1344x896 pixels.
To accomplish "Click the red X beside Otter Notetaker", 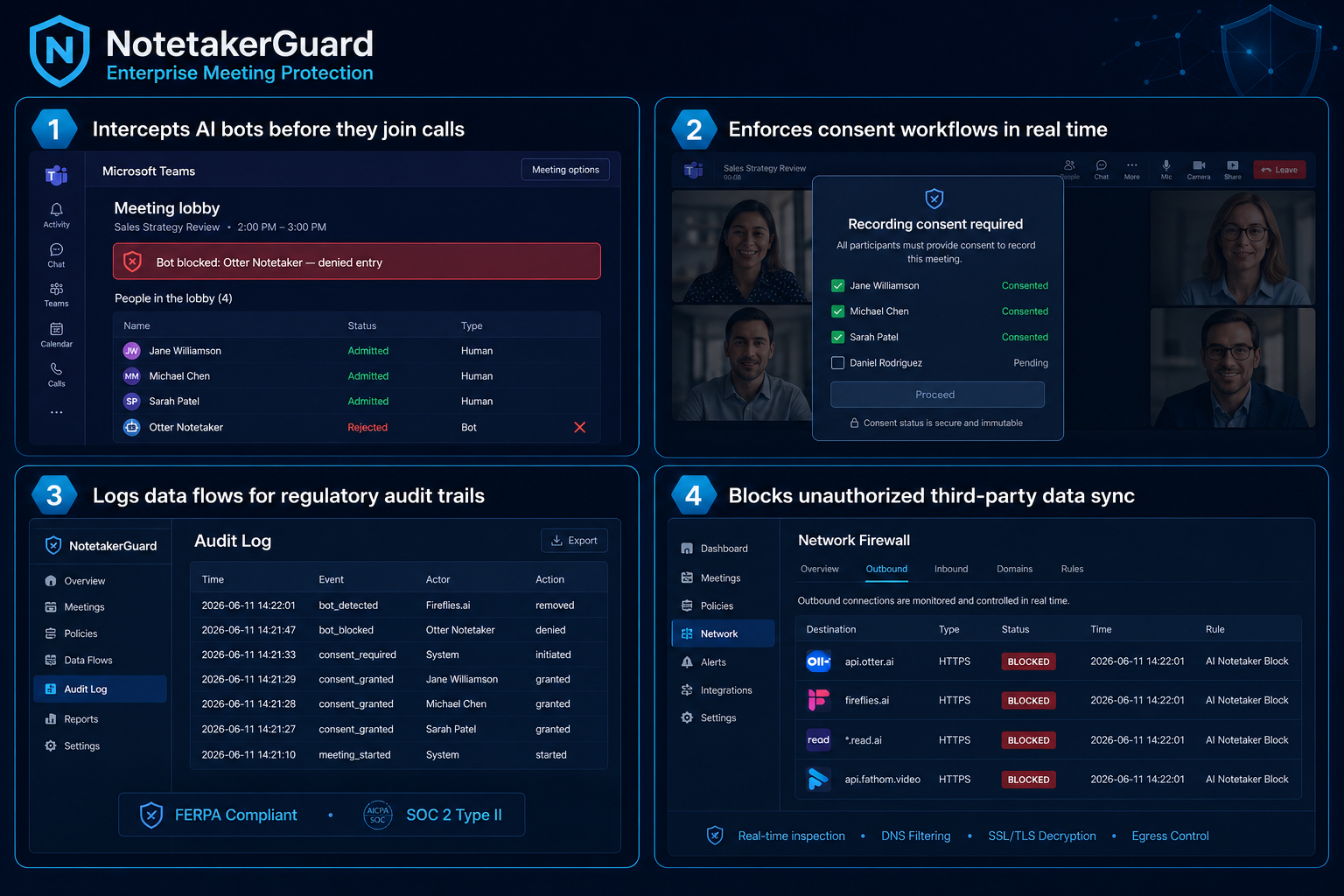I will tap(579, 427).
